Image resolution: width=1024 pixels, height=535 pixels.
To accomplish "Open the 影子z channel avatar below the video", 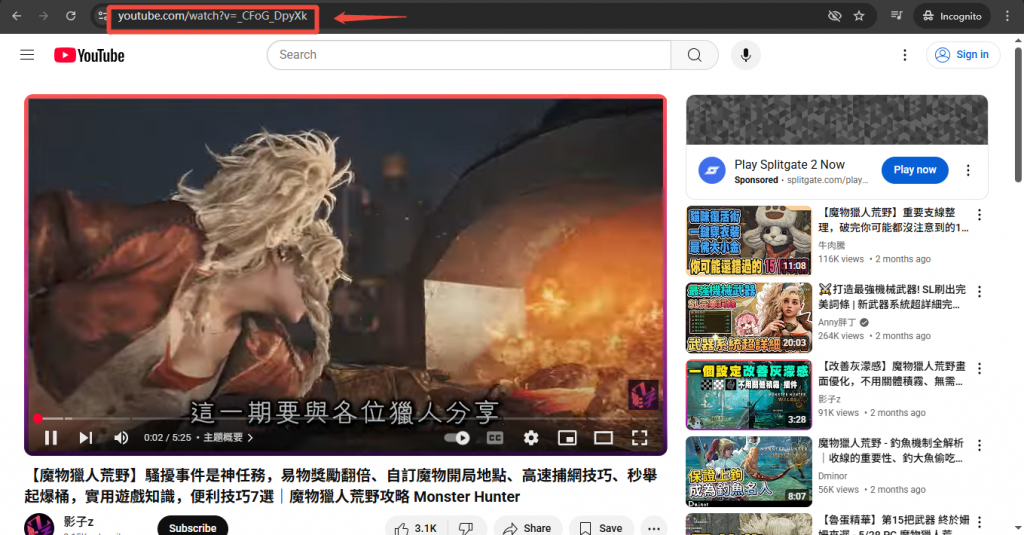I will click(39, 525).
